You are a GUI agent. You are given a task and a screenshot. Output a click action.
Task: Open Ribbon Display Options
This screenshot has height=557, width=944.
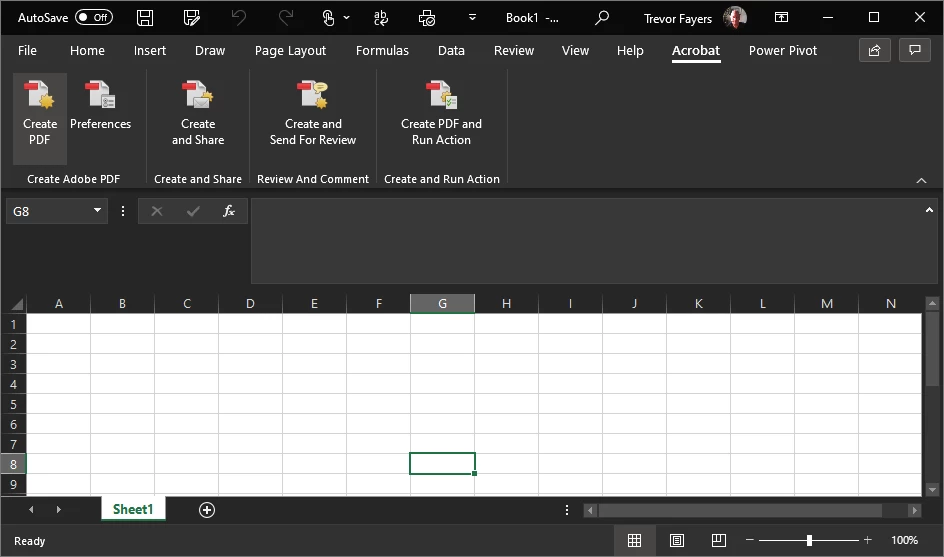click(x=781, y=17)
